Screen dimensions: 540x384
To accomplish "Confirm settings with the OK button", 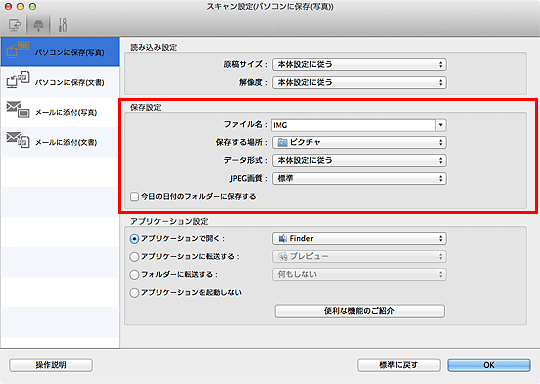I will [x=489, y=365].
